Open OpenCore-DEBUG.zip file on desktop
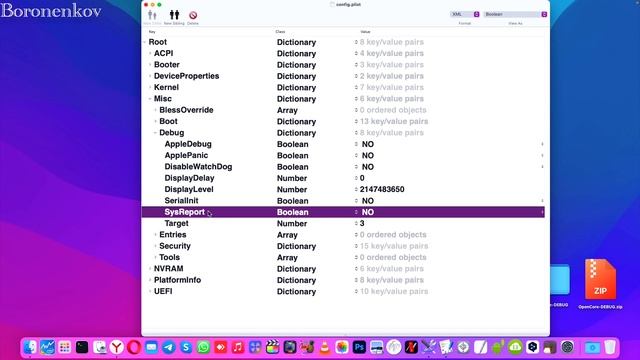640x360 pixels. click(x=600, y=284)
